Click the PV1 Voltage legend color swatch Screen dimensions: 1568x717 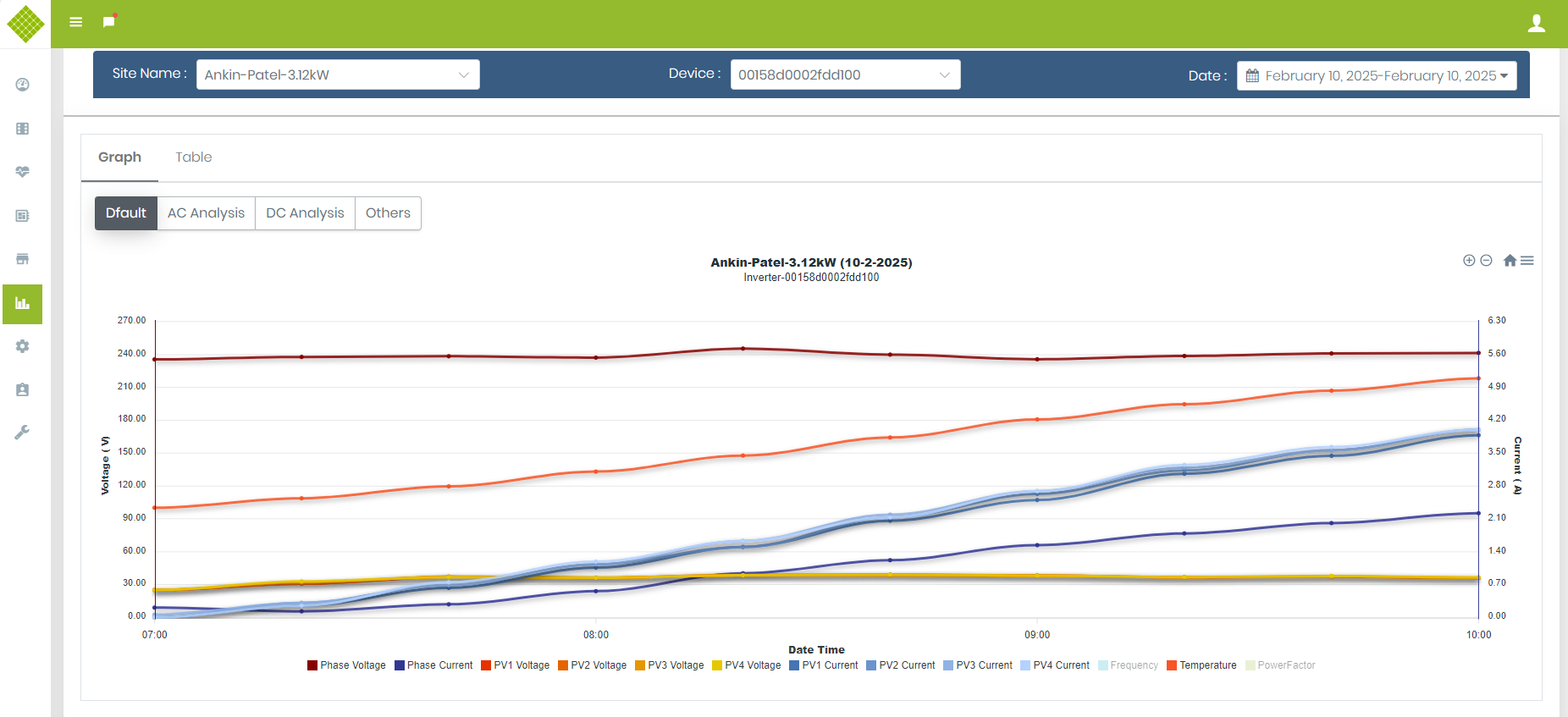pyautogui.click(x=486, y=665)
